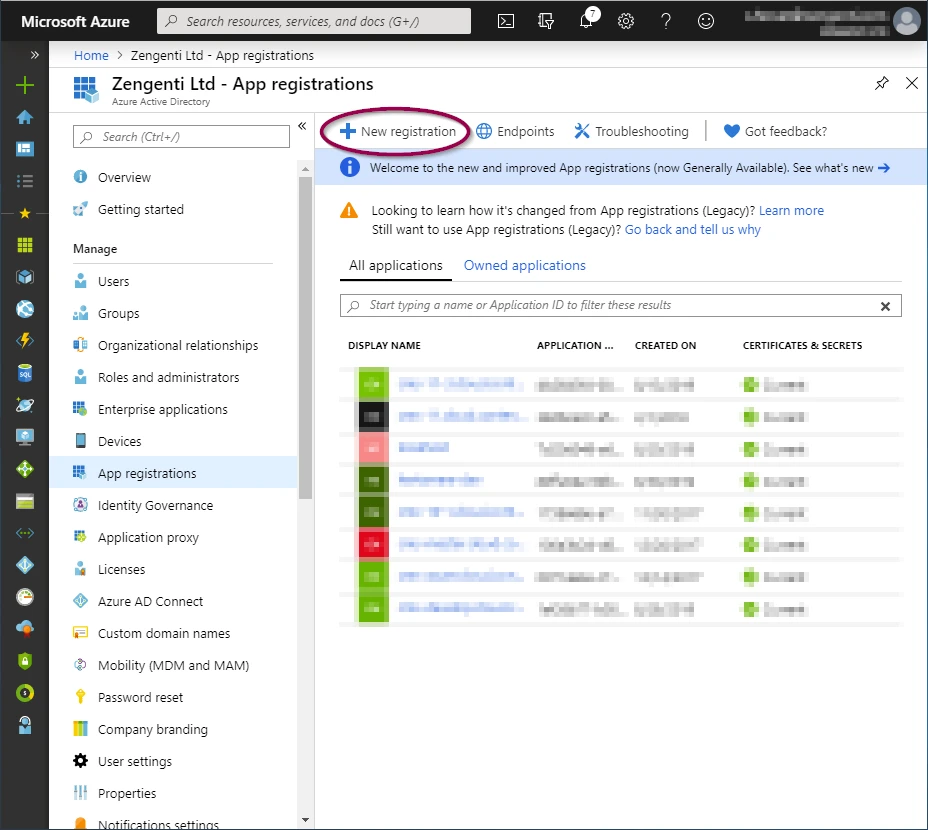Open Cloud Shell from the top bar

(x=506, y=20)
